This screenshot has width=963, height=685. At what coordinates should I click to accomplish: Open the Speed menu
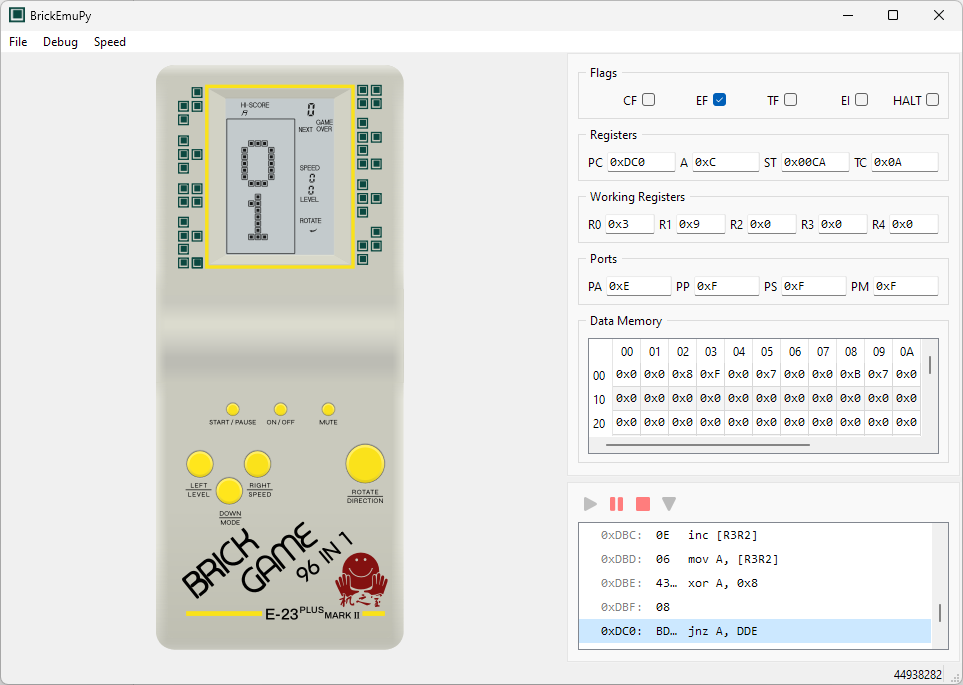110,42
